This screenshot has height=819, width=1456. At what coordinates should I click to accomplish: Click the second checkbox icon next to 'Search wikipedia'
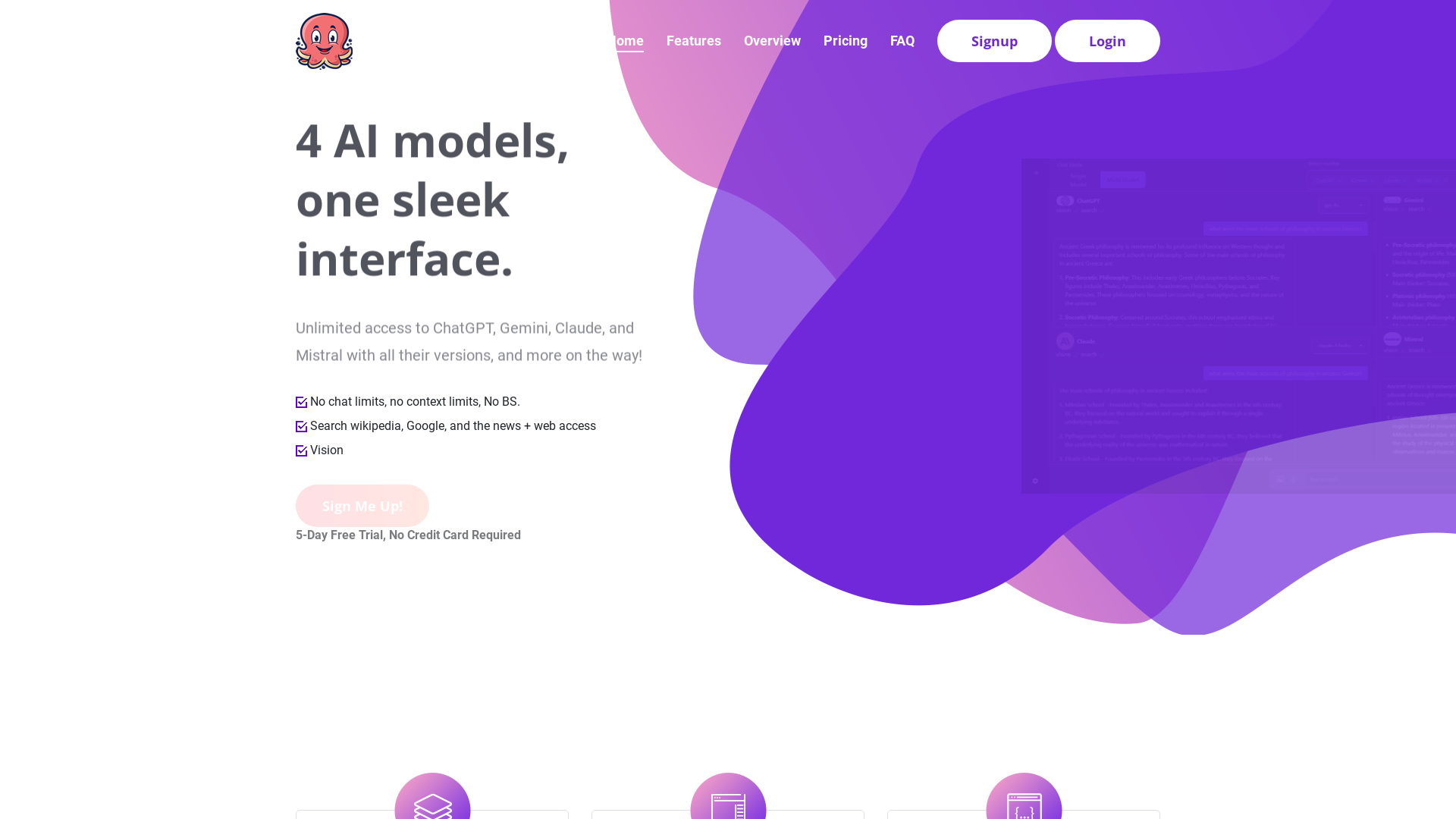coord(301,426)
